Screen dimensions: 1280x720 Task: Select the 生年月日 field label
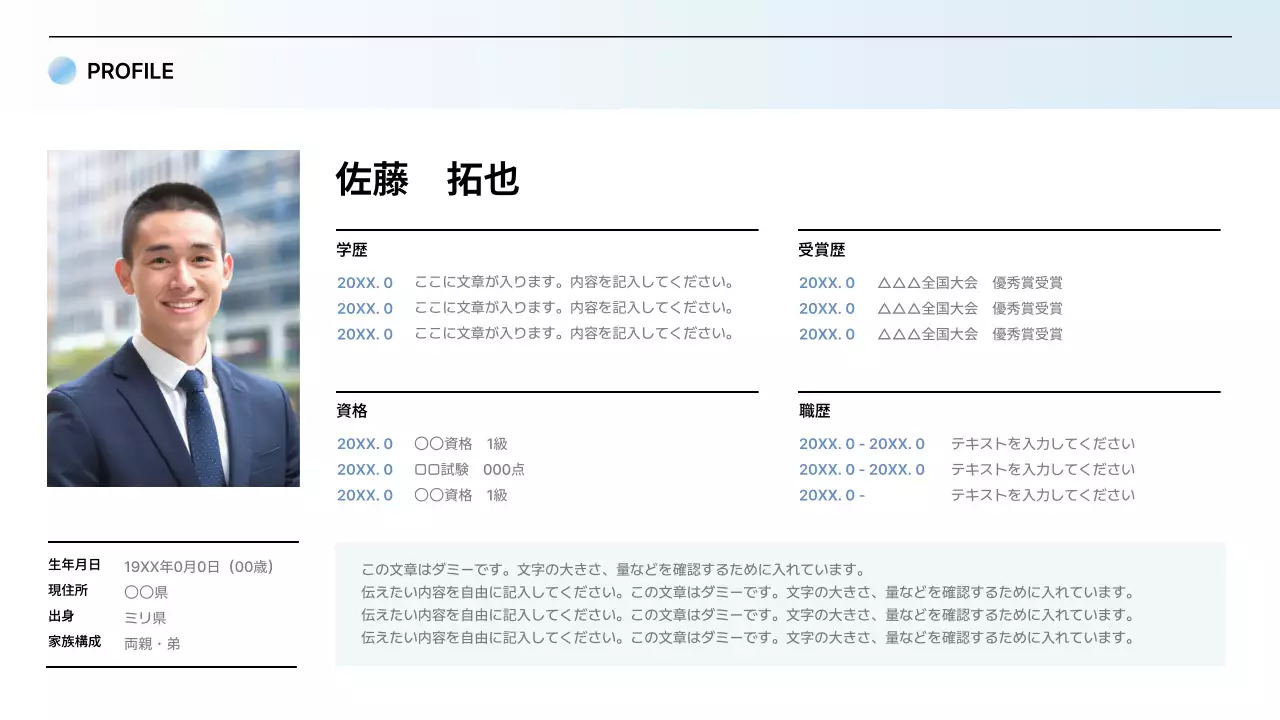73,565
